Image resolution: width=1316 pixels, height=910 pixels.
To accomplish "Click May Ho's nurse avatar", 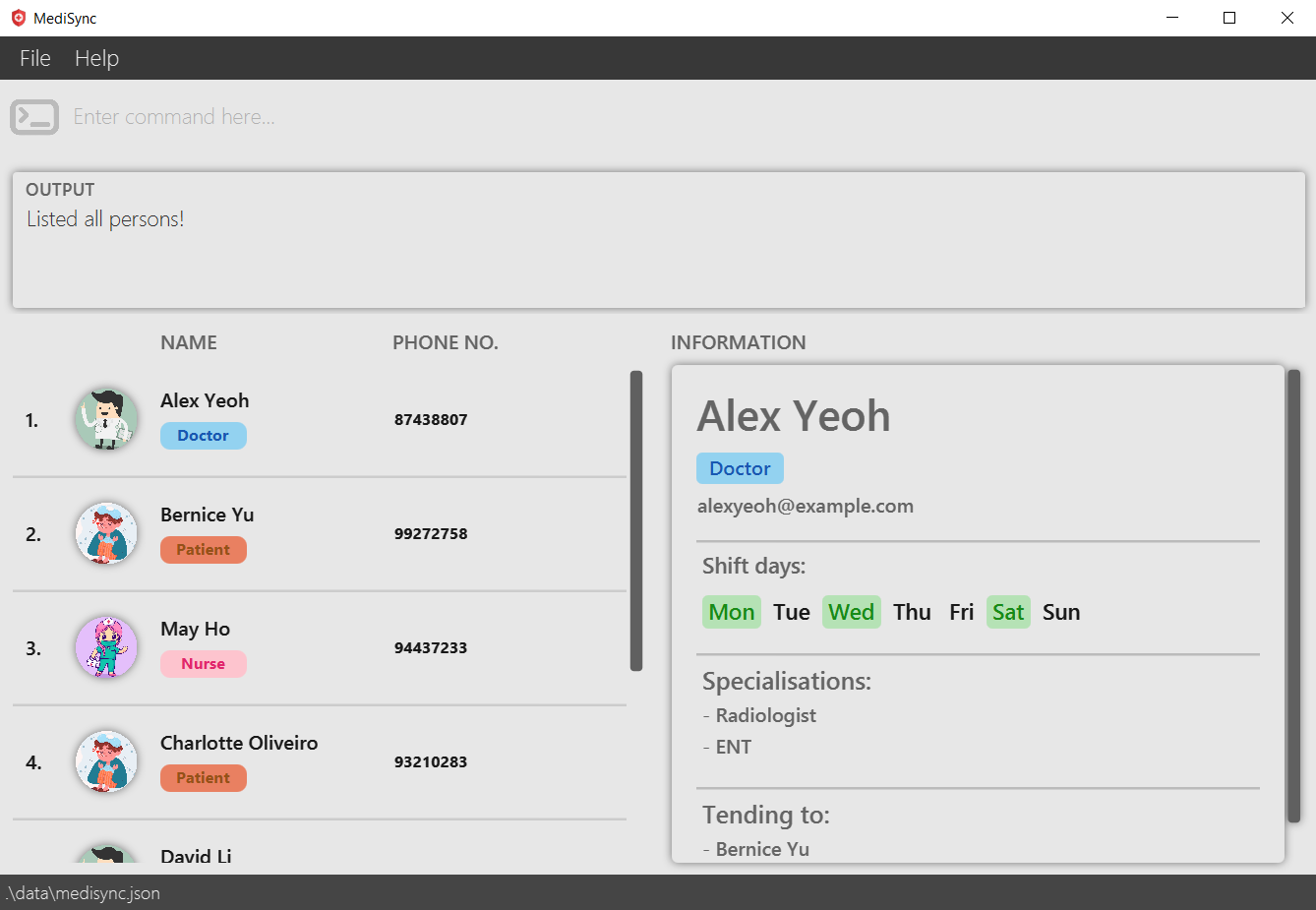I will click(x=106, y=647).
